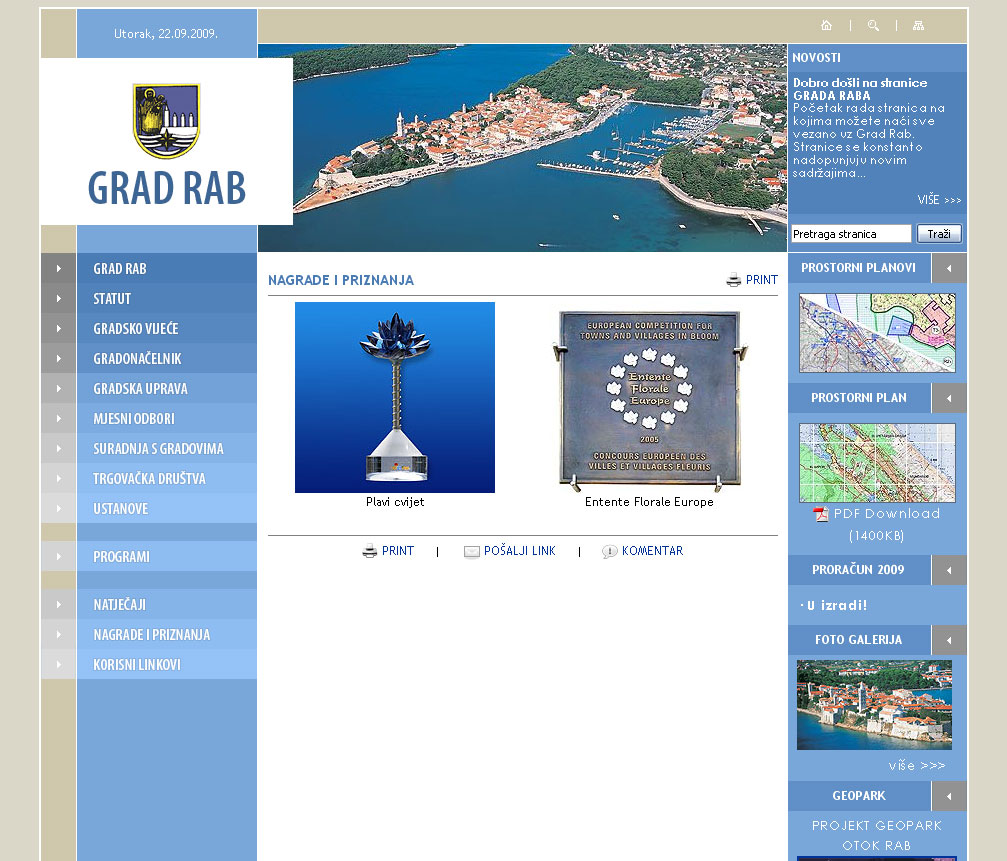Toggle the Foto galerija panel arrow
The width and height of the screenshot is (1007, 861).
tap(949, 640)
